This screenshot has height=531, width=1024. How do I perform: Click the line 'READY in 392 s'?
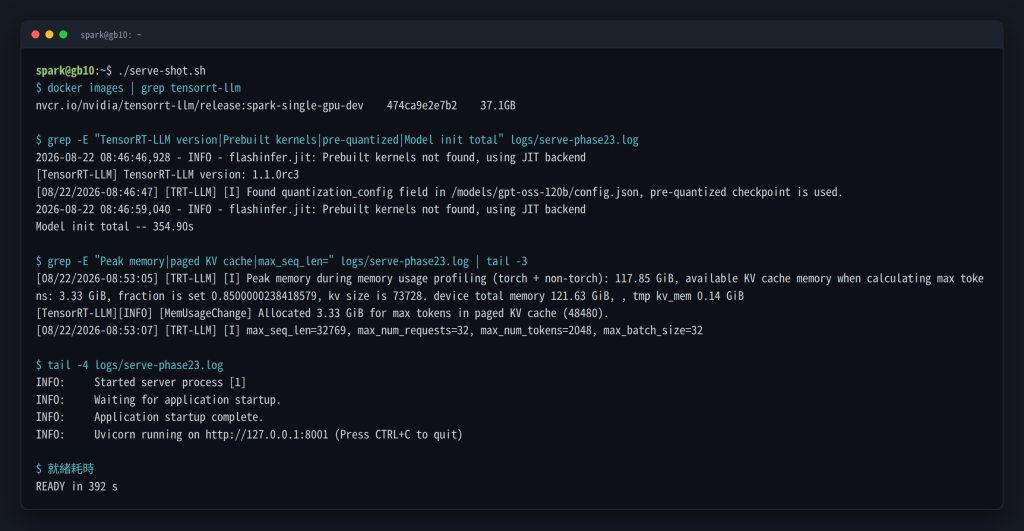pos(76,487)
